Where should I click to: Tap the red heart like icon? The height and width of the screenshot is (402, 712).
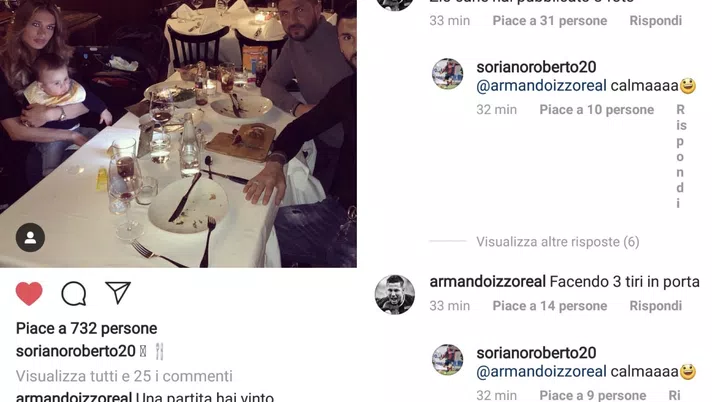pos(29,293)
